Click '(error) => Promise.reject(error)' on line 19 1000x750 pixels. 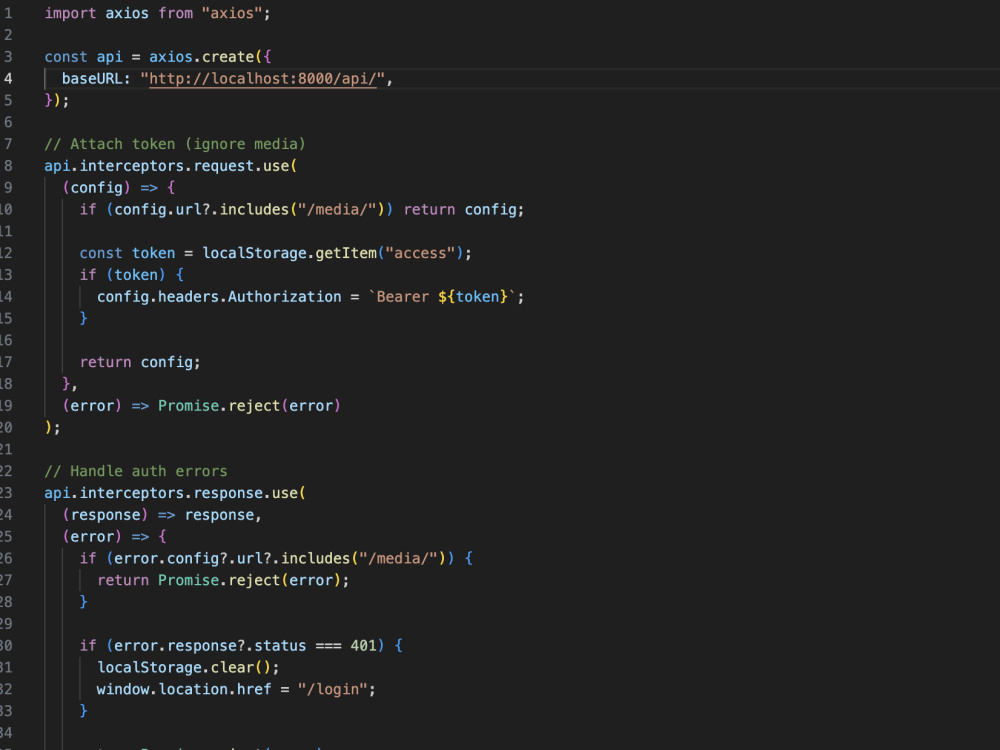tap(201, 406)
